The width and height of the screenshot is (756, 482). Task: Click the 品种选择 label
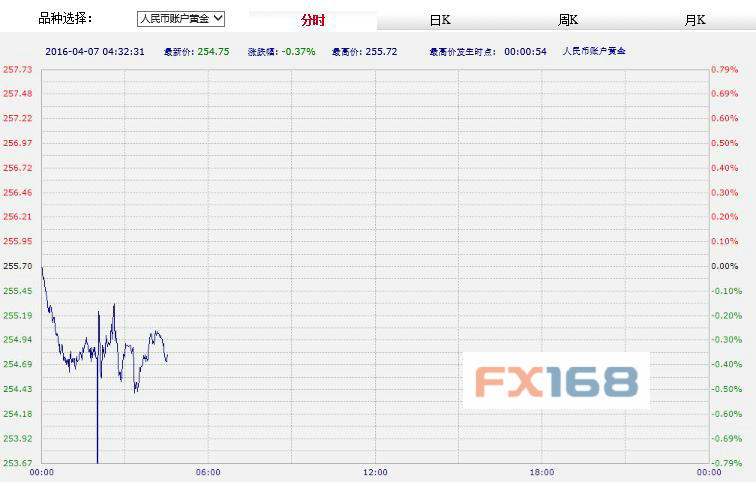(65, 18)
